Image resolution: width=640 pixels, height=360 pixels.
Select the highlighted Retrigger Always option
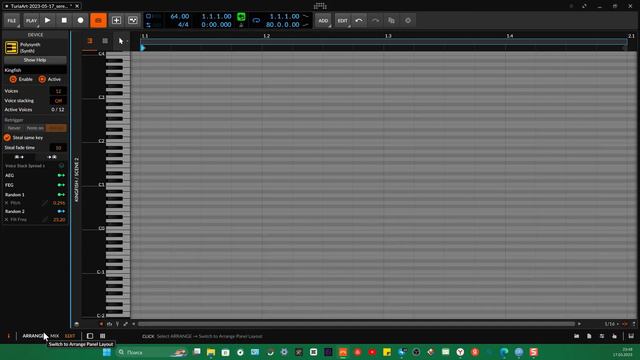point(56,128)
